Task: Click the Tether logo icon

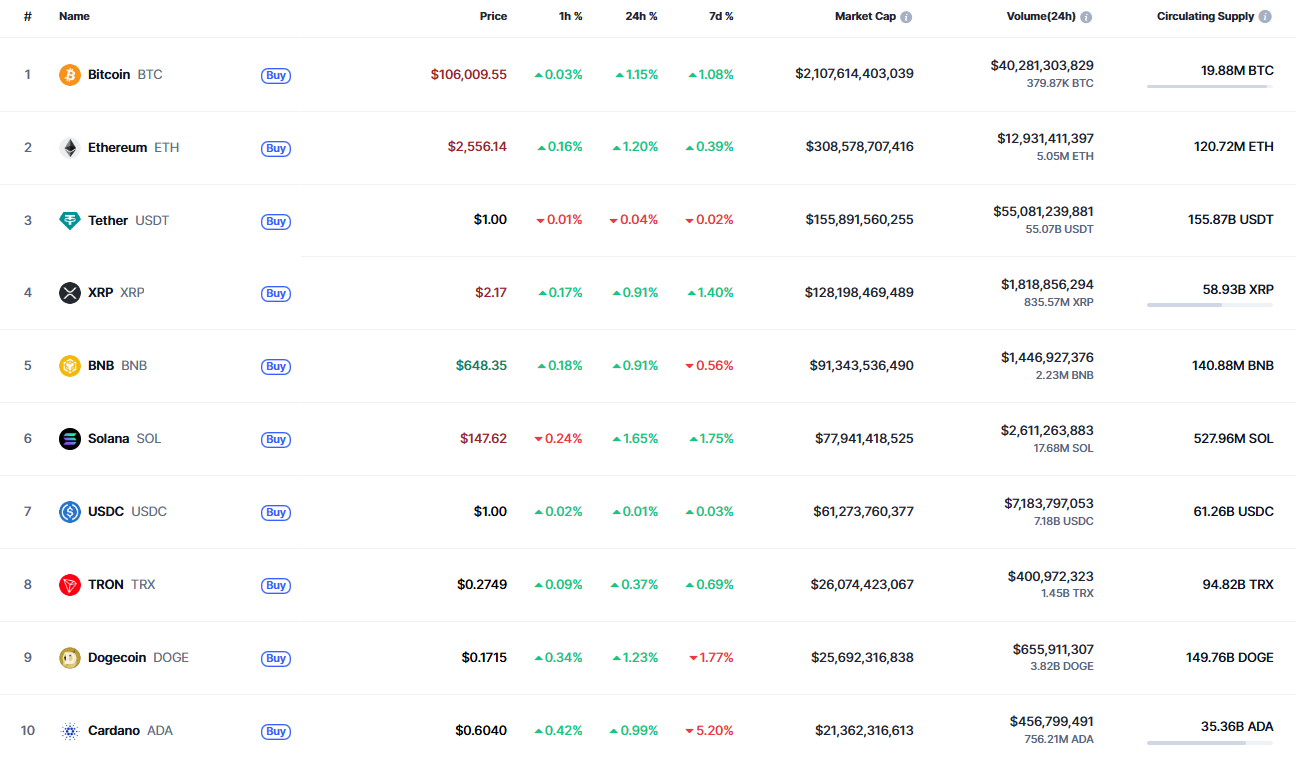Action: pos(70,221)
